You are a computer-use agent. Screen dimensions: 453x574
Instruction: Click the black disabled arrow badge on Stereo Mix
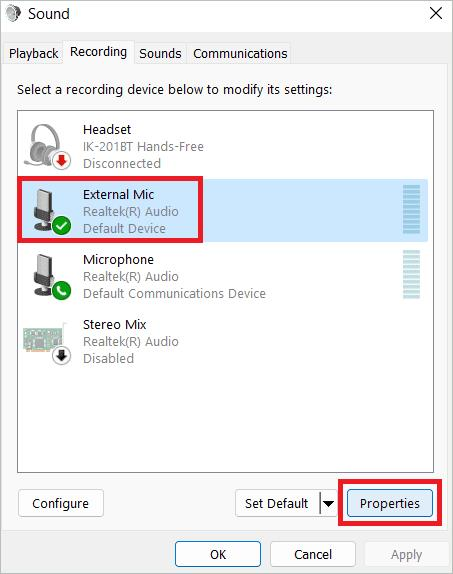tap(62, 356)
